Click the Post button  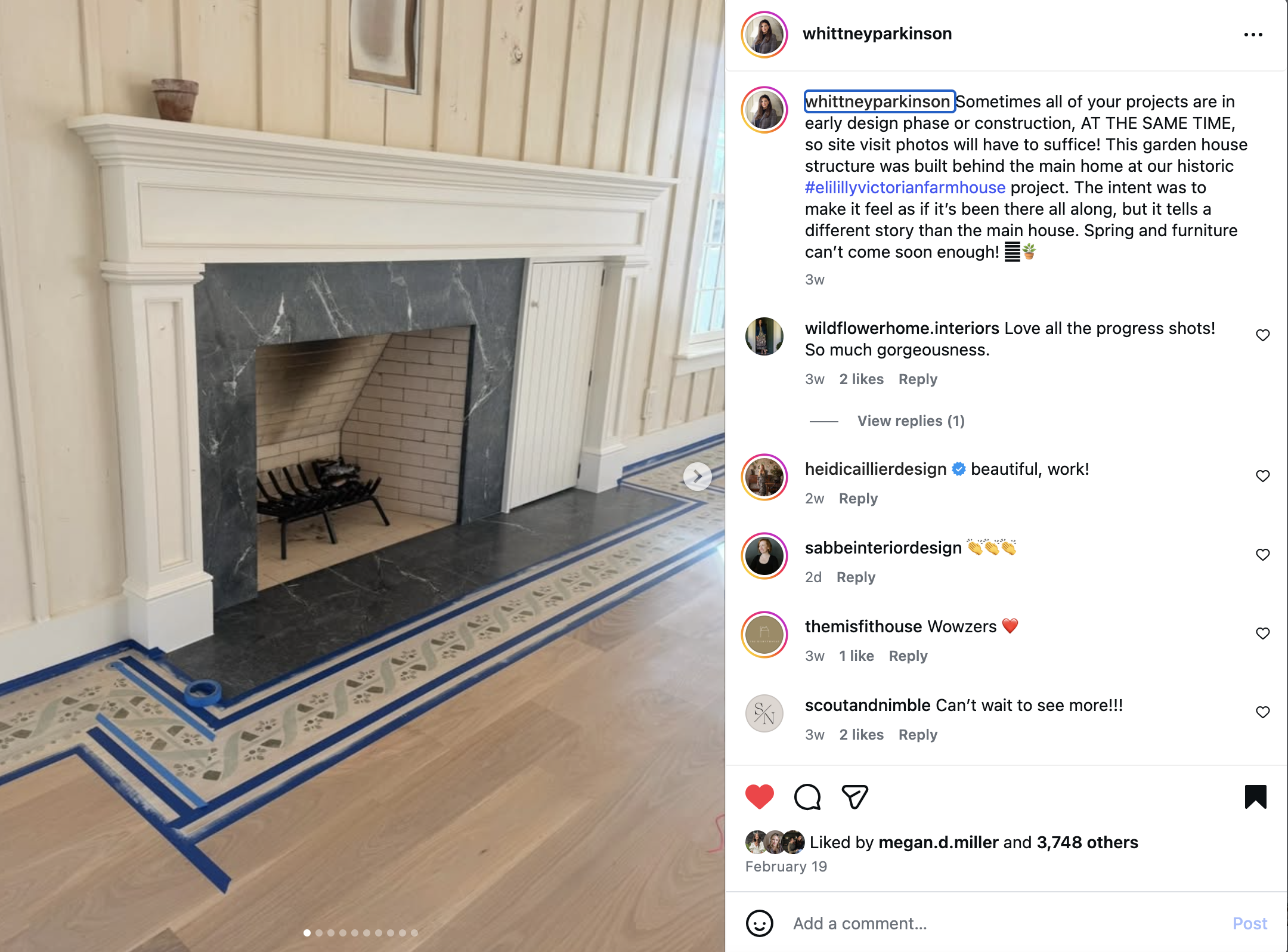pos(1250,923)
